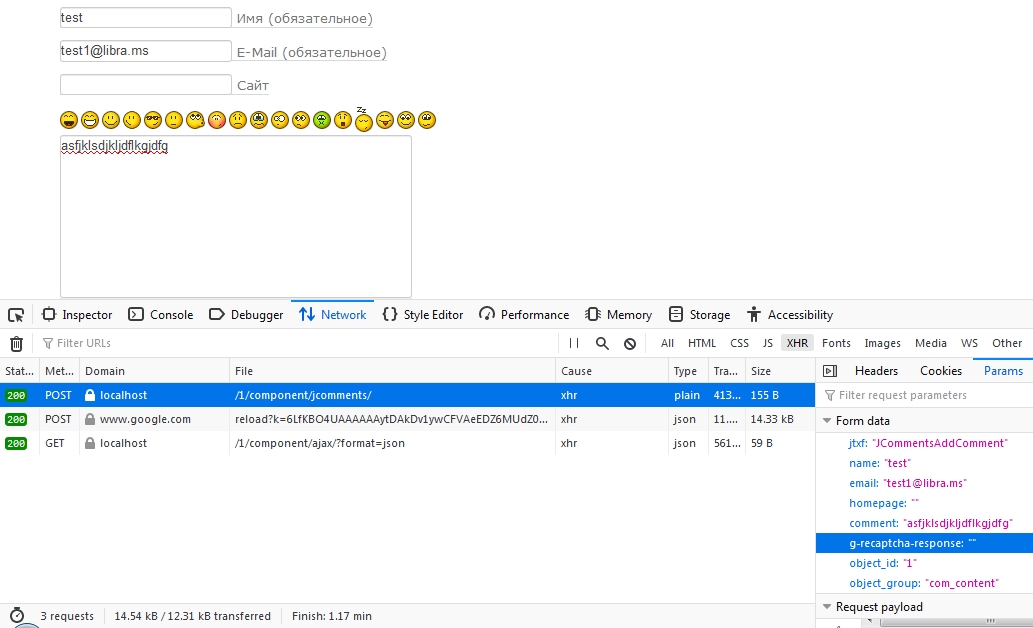1033x628 pixels.
Task: Select the /1/component/jcomments/ request row
Action: 407,395
